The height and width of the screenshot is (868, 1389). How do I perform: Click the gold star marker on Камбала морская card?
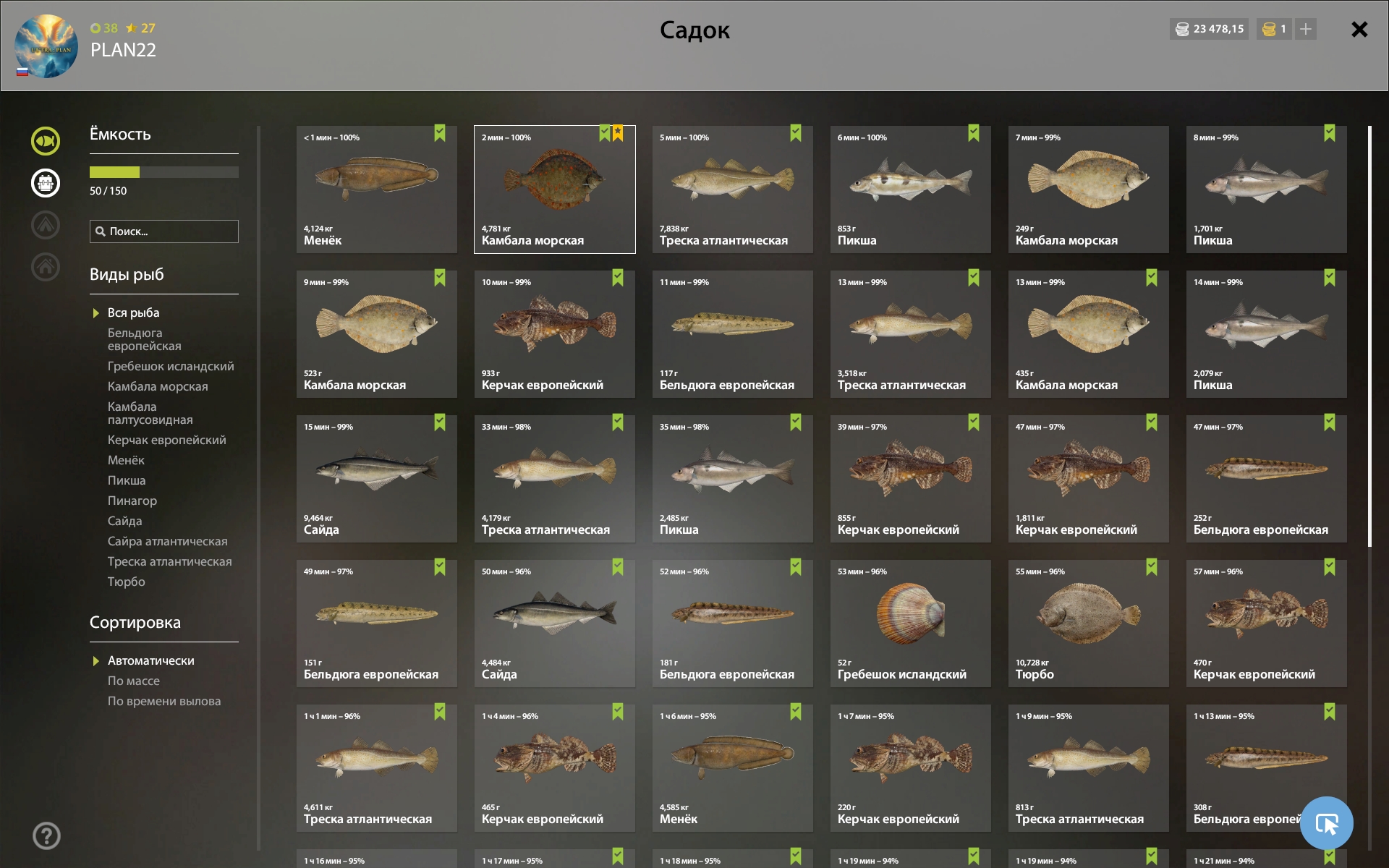click(618, 133)
